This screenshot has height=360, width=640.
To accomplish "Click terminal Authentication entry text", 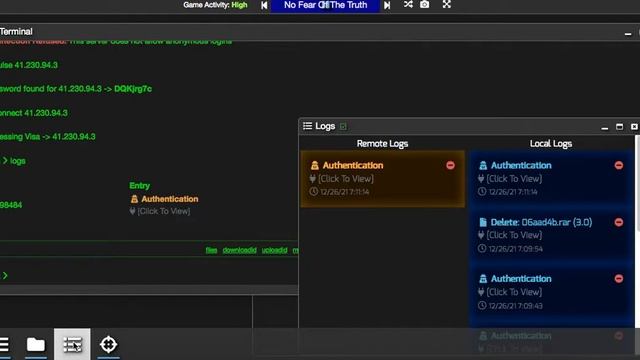I will coord(170,199).
